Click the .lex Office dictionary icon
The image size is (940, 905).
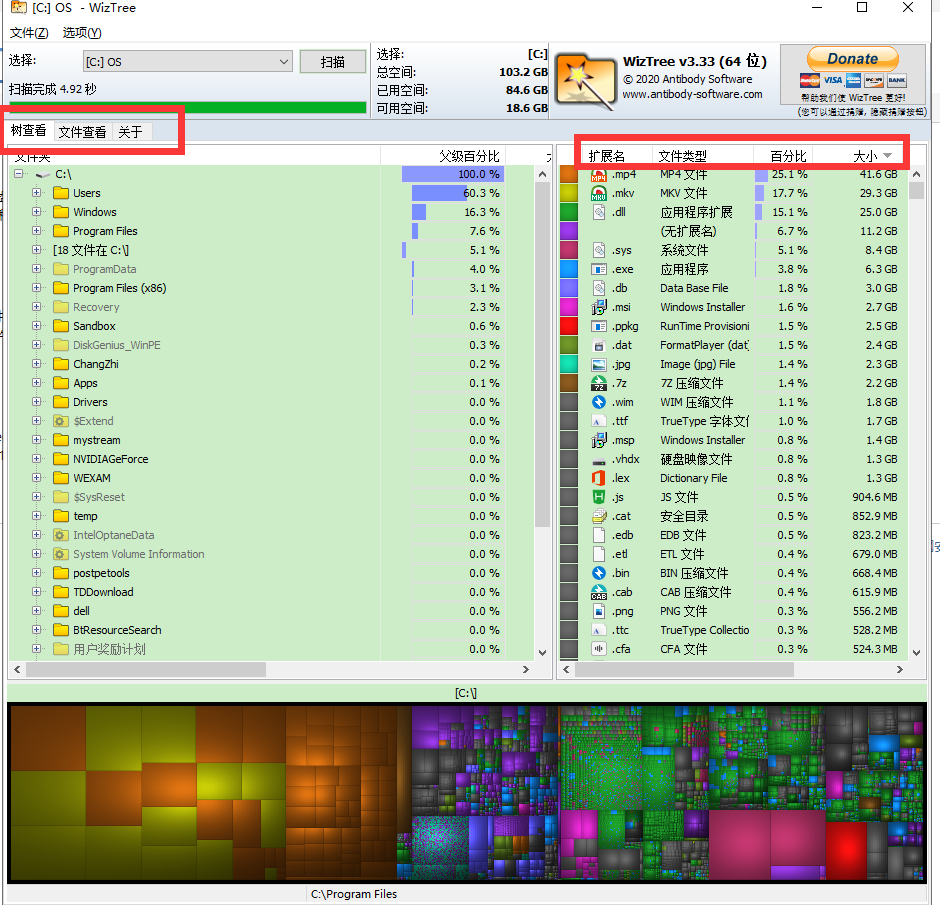click(x=599, y=478)
